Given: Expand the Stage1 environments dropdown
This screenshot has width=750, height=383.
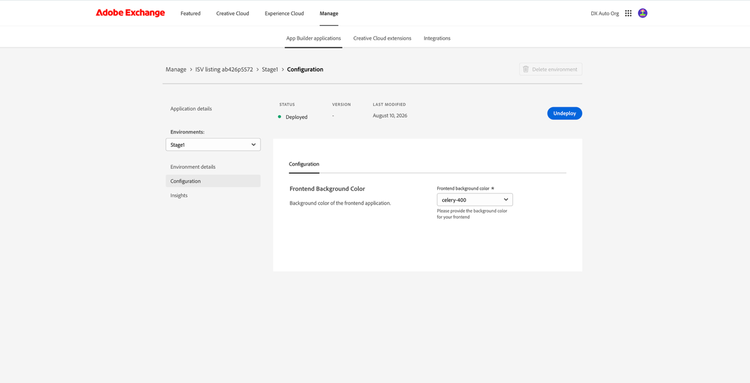Looking at the screenshot, I should [x=213, y=145].
